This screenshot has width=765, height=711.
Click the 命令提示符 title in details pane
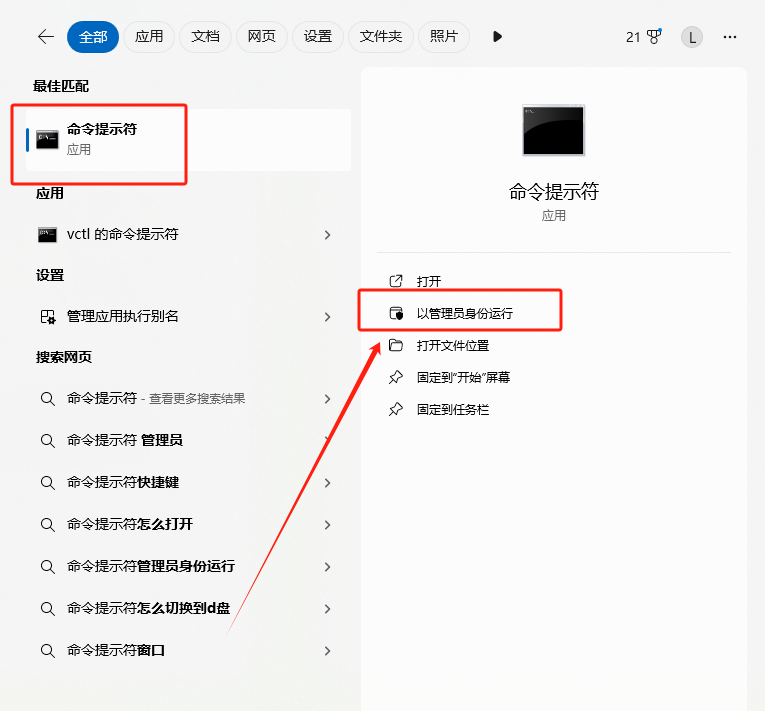tap(554, 191)
